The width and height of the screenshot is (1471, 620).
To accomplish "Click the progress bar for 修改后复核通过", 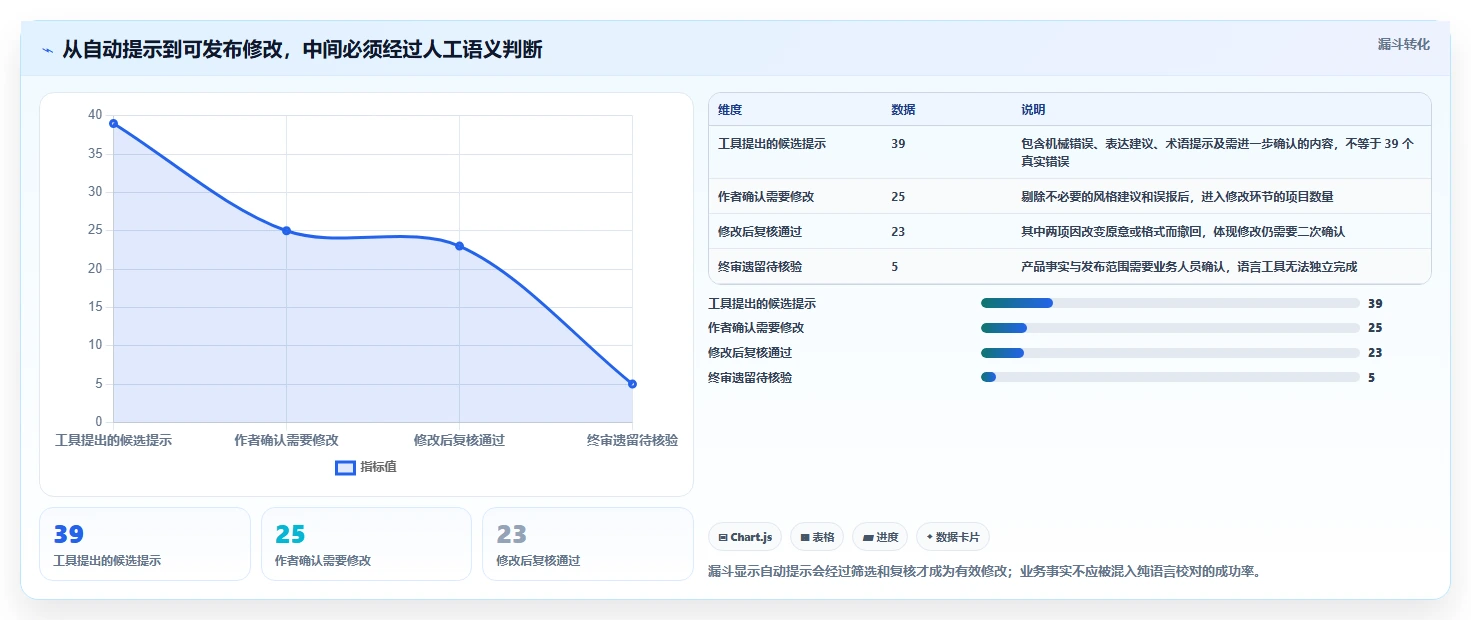I will [1170, 353].
